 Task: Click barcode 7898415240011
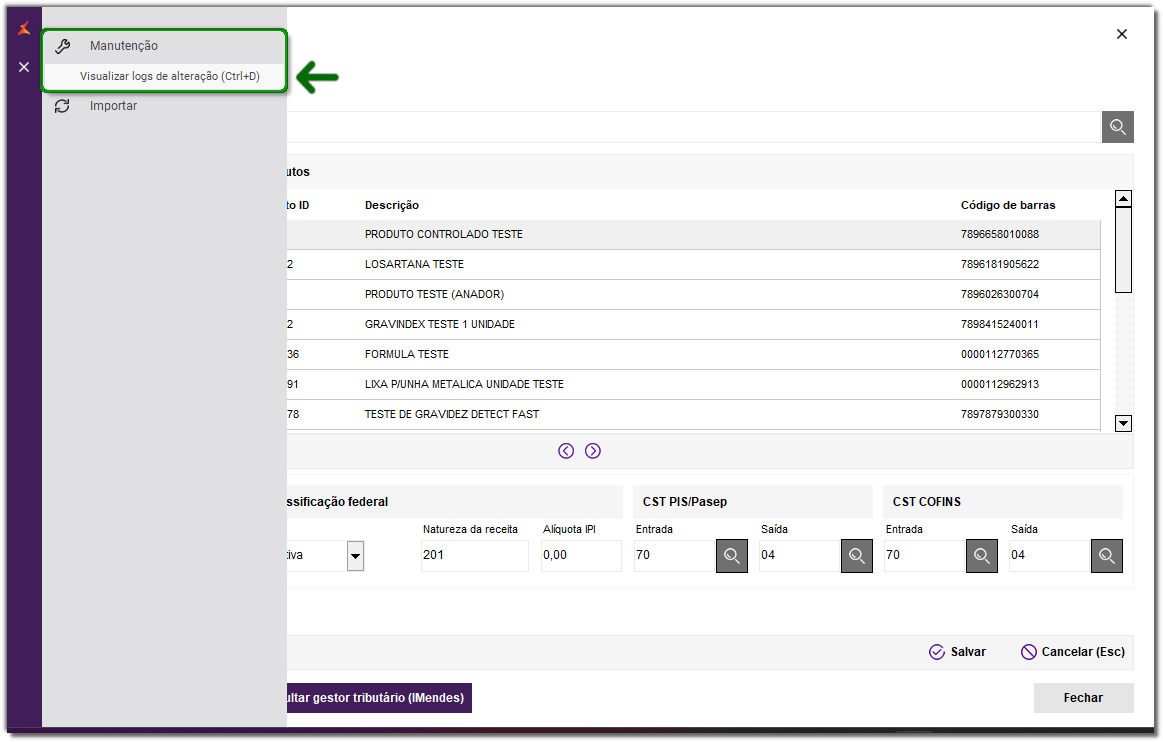1000,324
